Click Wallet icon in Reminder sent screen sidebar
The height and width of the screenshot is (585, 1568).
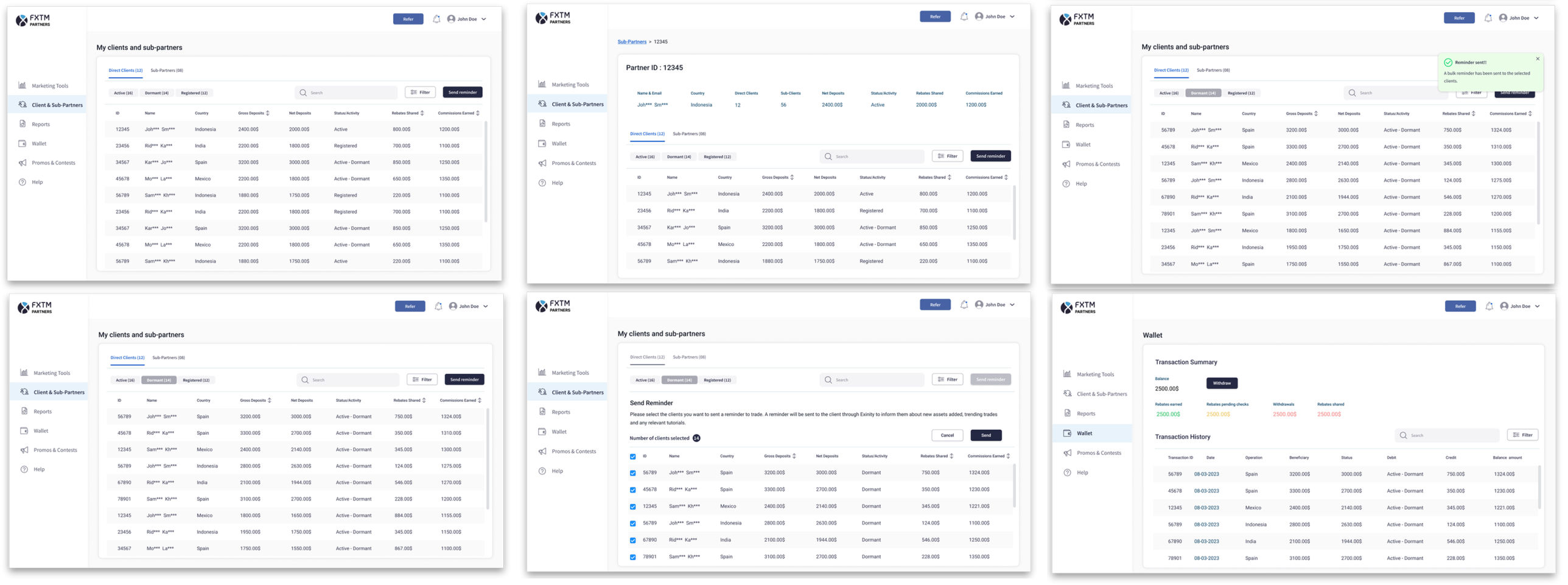[x=1066, y=144]
